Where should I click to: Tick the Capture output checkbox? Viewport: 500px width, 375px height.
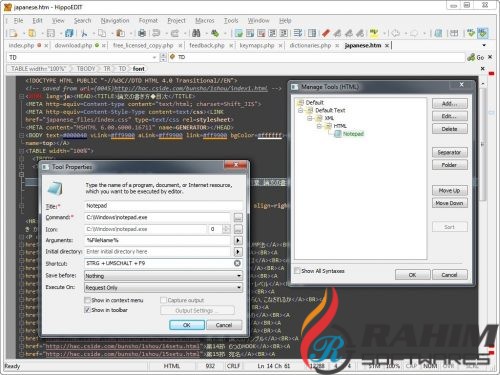pyautogui.click(x=163, y=300)
